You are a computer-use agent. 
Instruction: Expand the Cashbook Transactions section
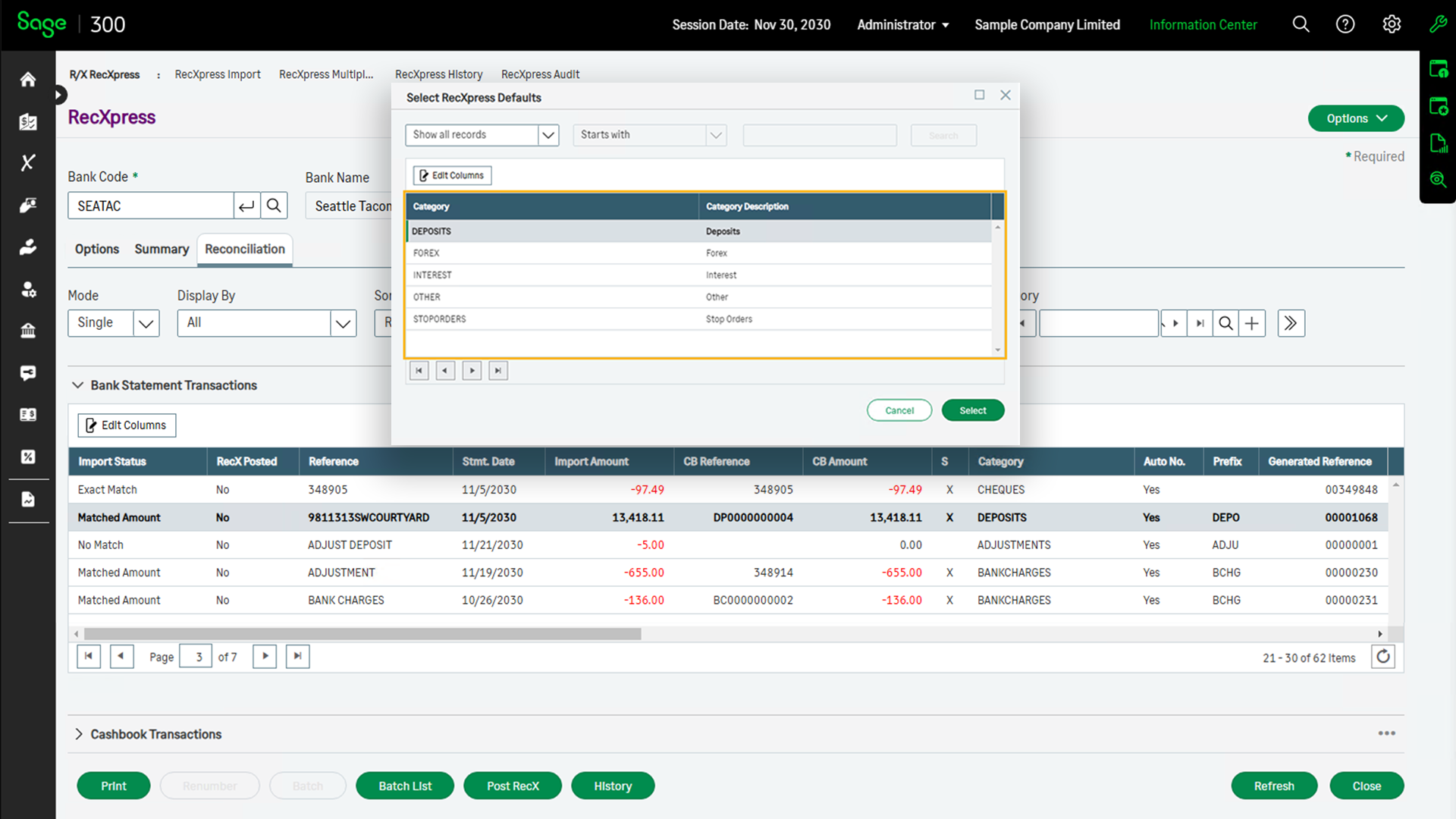[78, 733]
